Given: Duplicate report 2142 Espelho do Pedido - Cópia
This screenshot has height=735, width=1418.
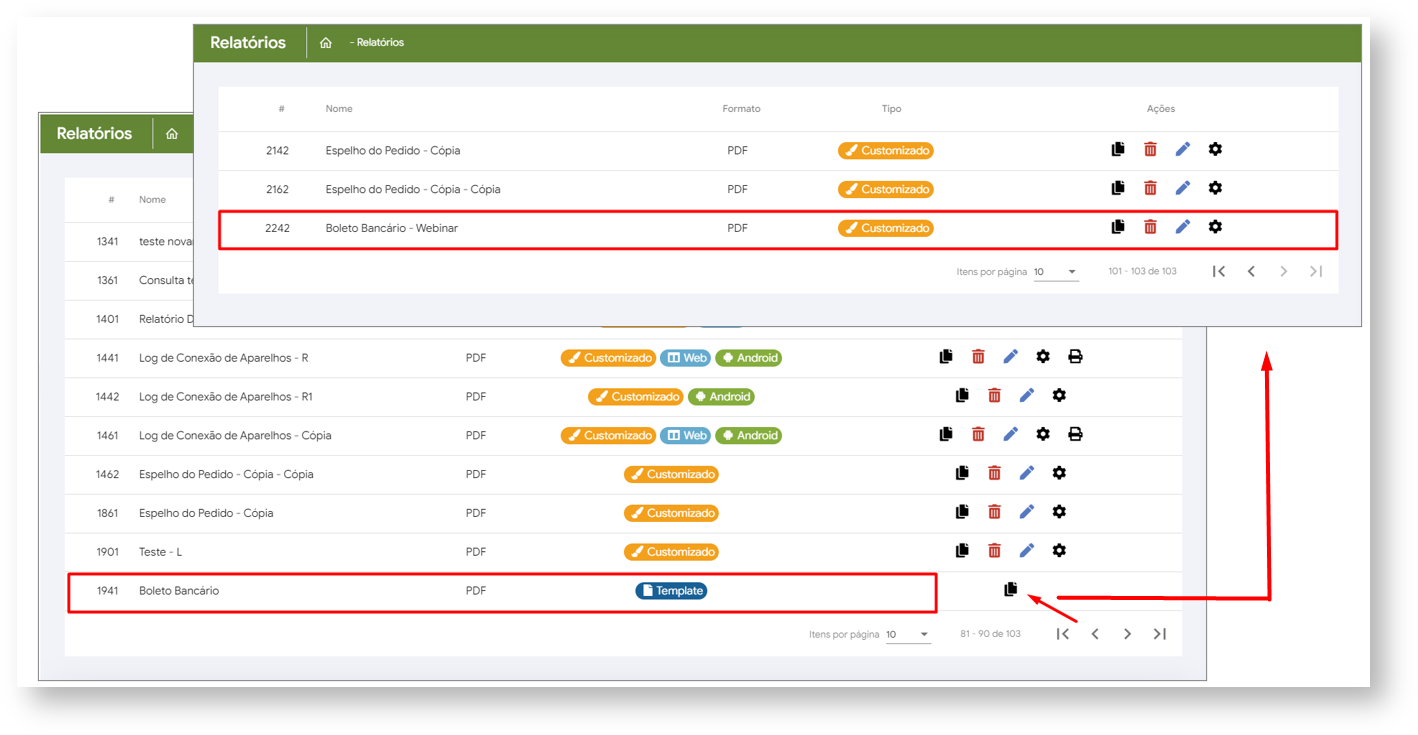Looking at the screenshot, I should click(x=1118, y=149).
